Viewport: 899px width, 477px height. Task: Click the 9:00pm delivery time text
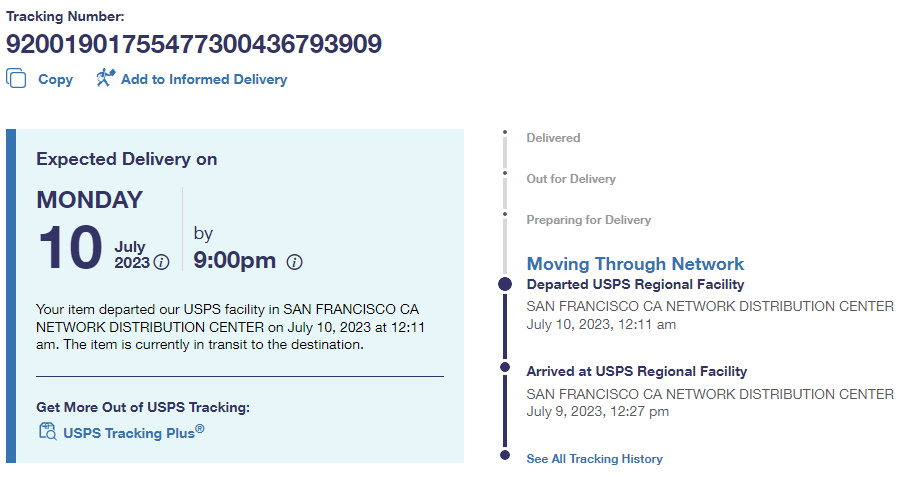[x=234, y=261]
